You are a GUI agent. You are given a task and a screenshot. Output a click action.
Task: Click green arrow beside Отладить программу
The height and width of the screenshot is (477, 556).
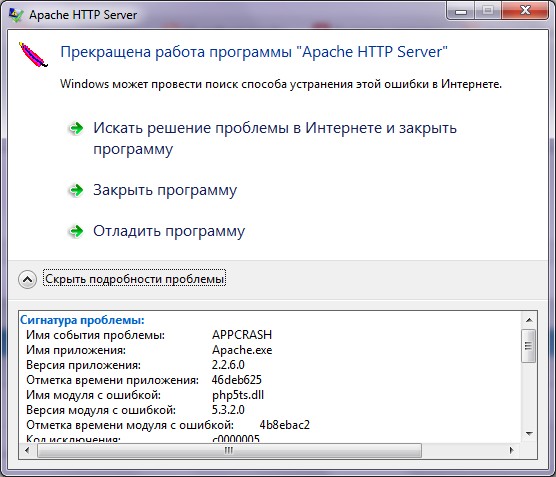click(x=76, y=232)
